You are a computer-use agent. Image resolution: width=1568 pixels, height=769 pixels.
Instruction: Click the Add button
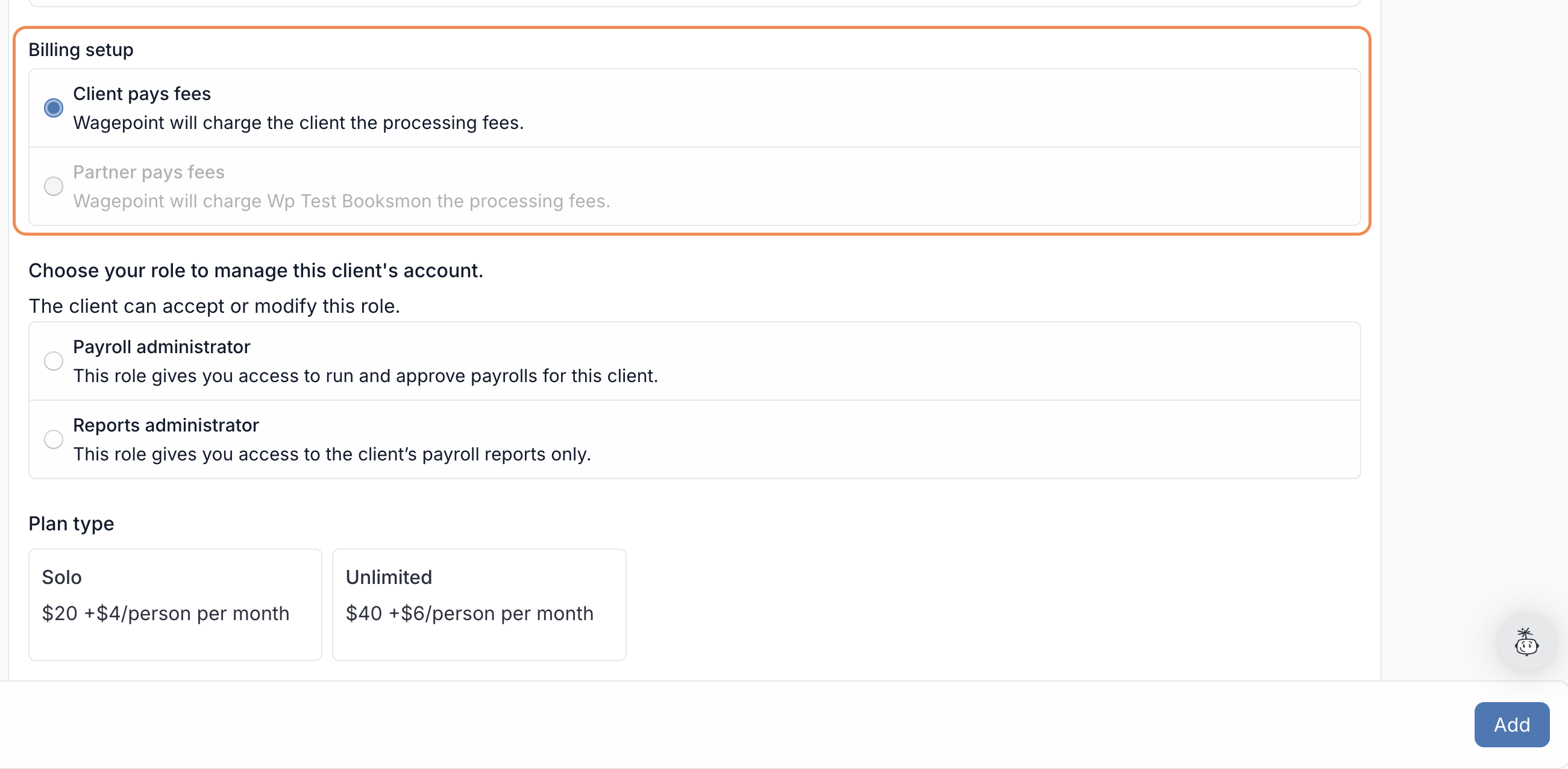[1512, 724]
